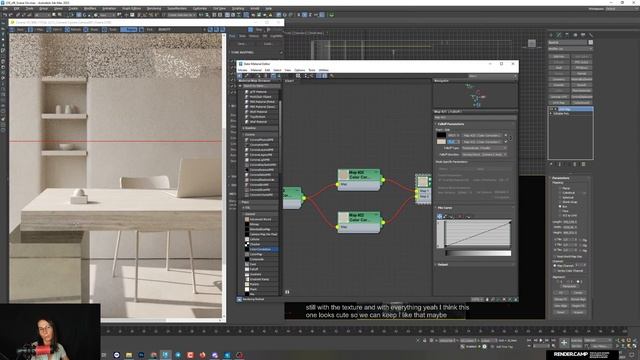Open the Motion tab in command panel
The height and width of the screenshot is (360, 640).
[x=575, y=35]
